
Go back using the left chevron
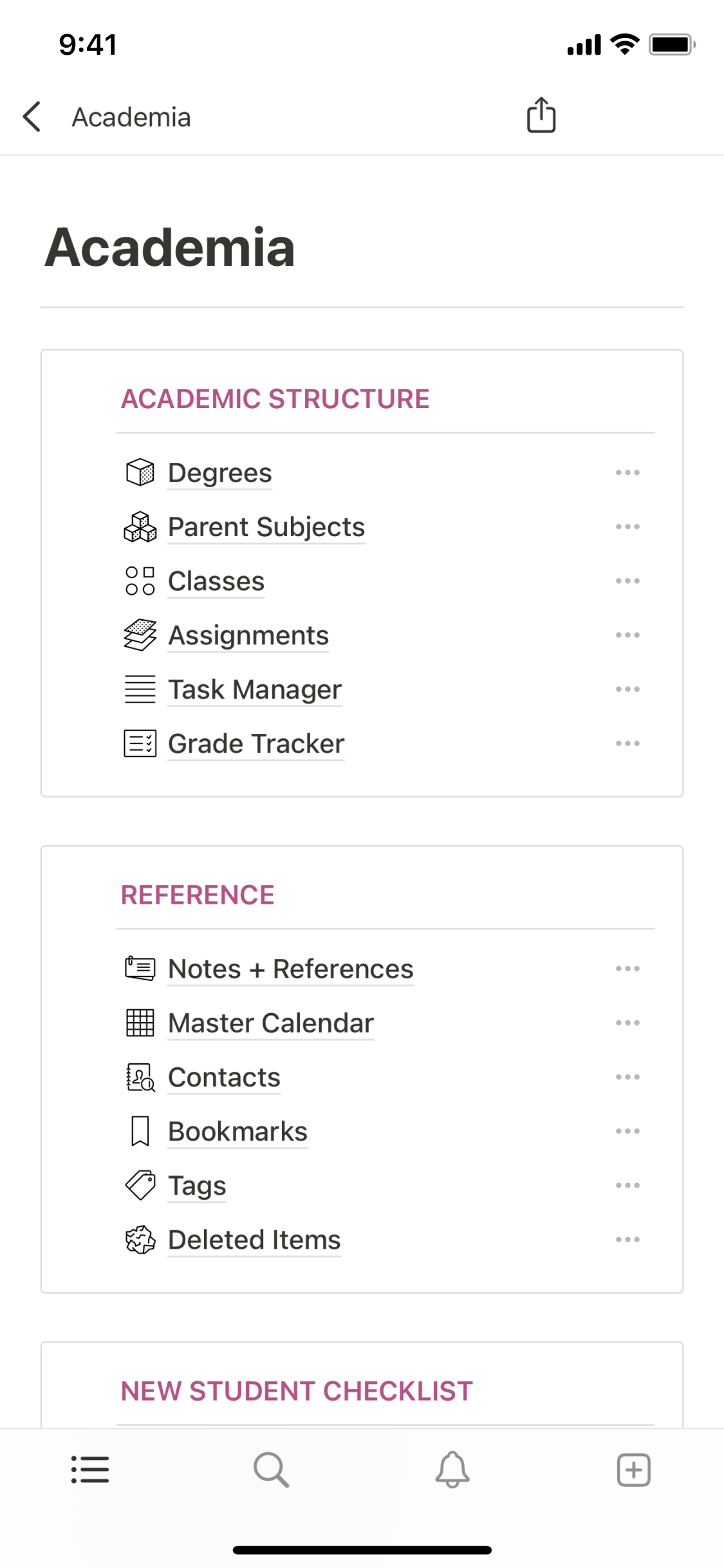32,117
